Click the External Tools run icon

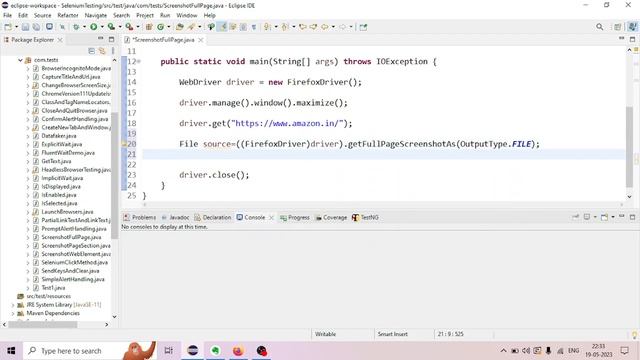tap(129, 27)
